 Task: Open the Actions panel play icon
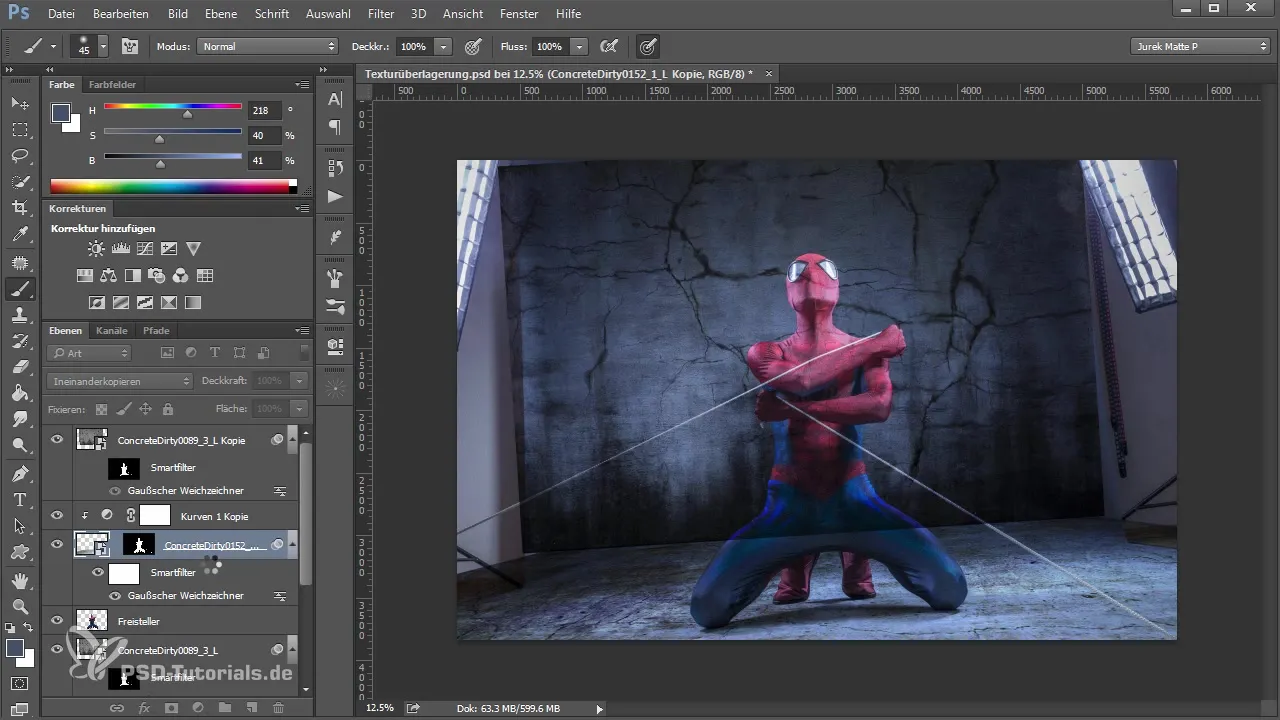coord(335,196)
